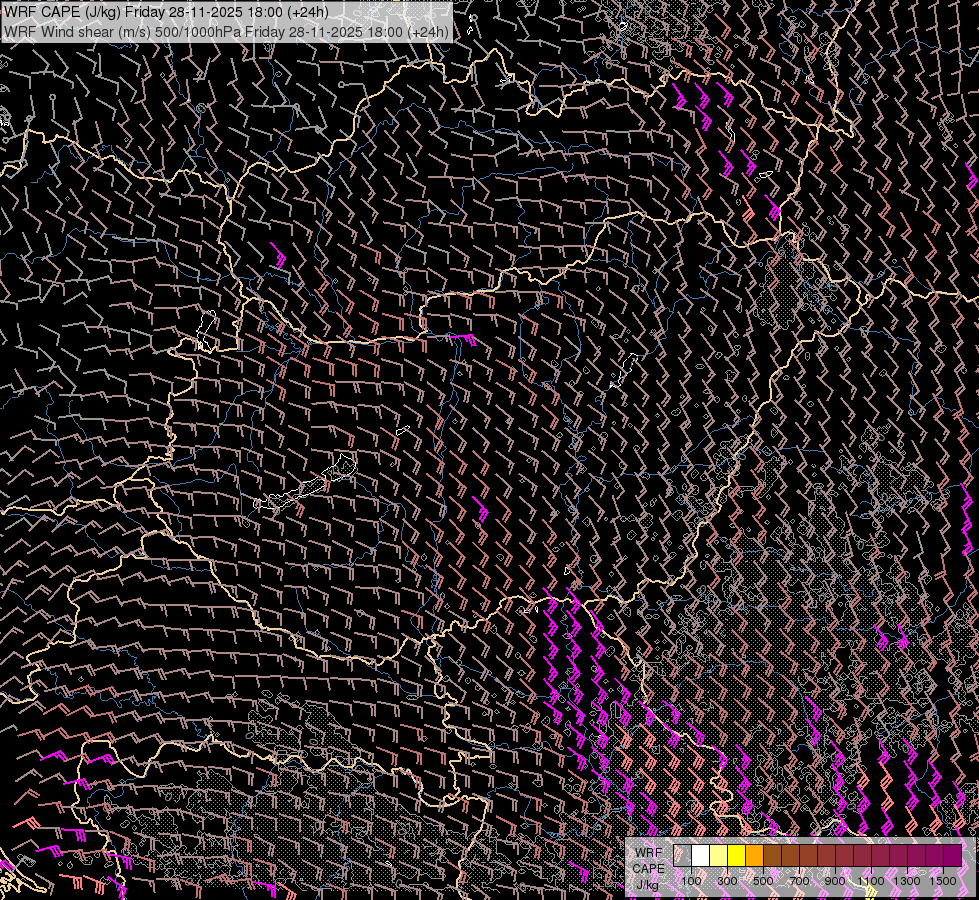This screenshot has height=900, width=979.
Task: Click the WRF Wind shear title line
Action: point(226,31)
